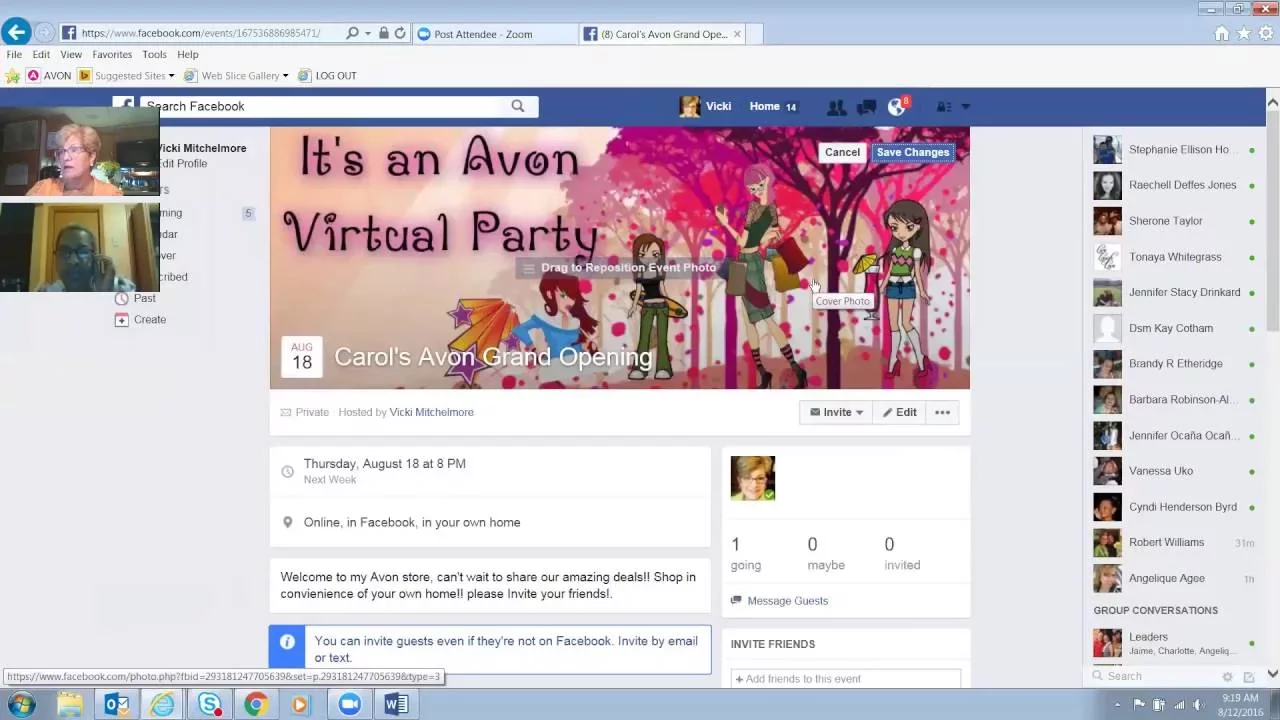
Task: Expand address bar autocomplete dropdown arrow
Action: pyautogui.click(x=368, y=33)
